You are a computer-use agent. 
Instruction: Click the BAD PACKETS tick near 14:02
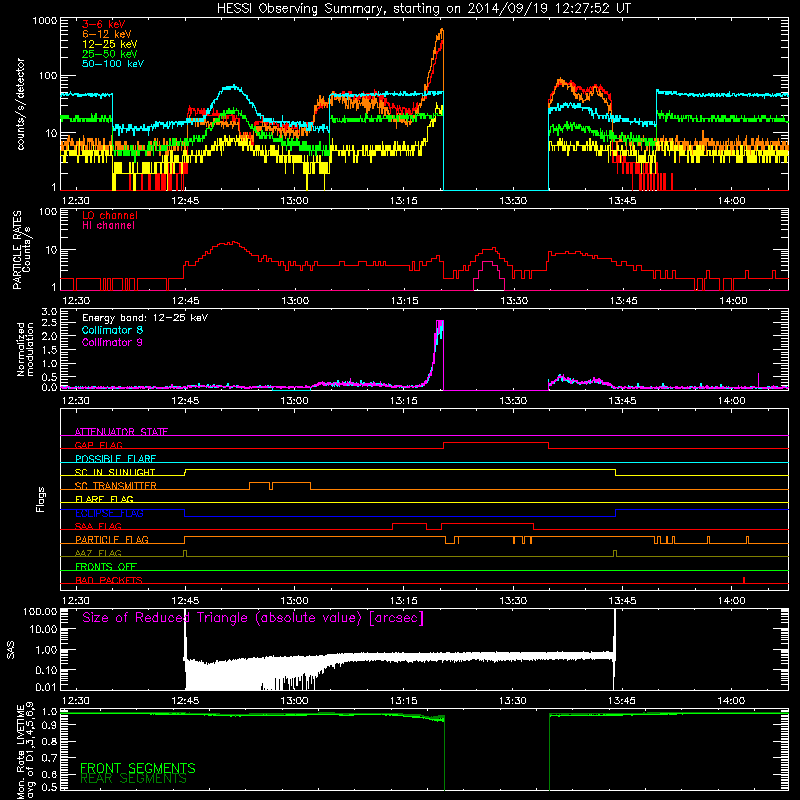(x=744, y=580)
